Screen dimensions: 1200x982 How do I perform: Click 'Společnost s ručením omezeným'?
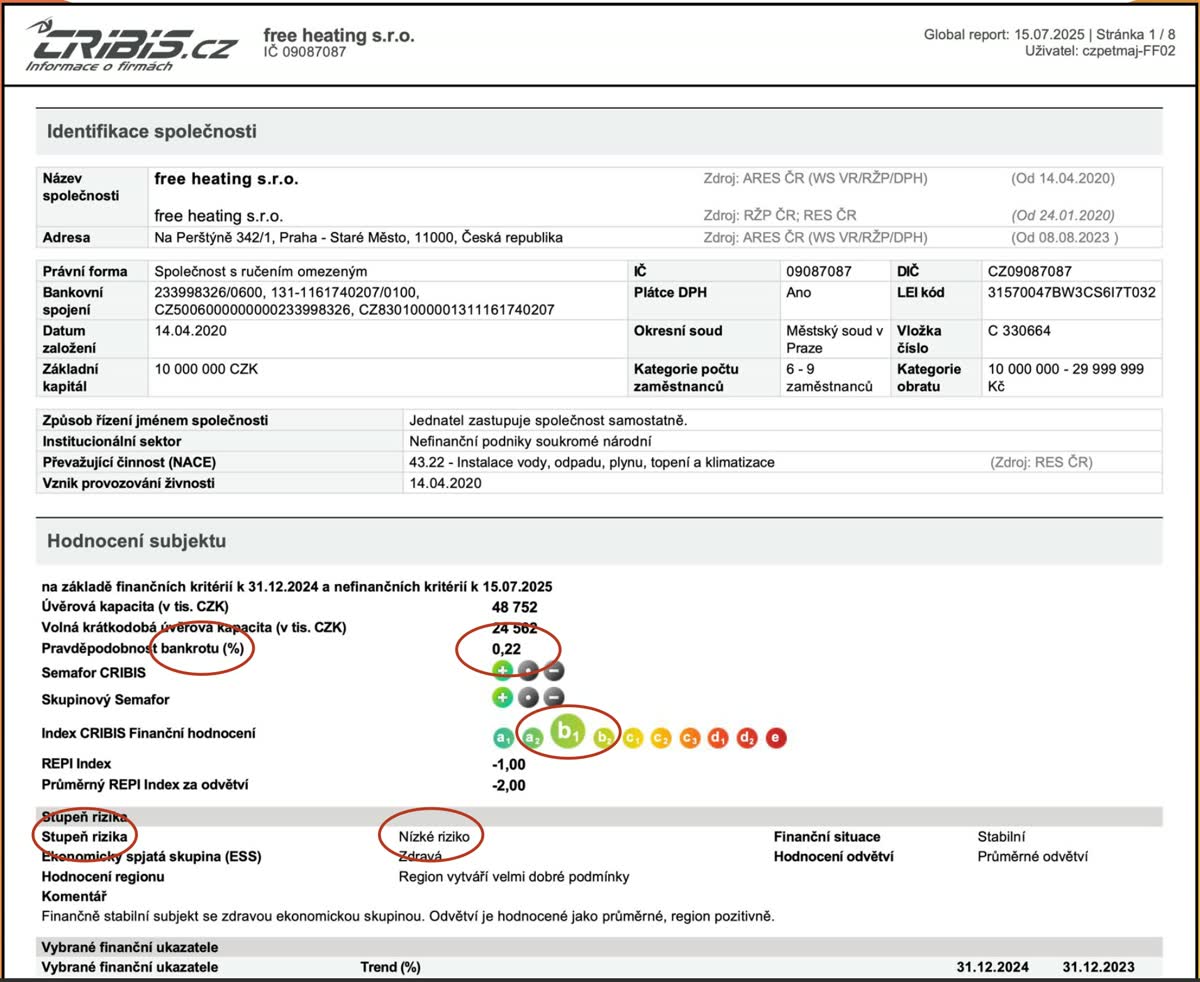261,271
